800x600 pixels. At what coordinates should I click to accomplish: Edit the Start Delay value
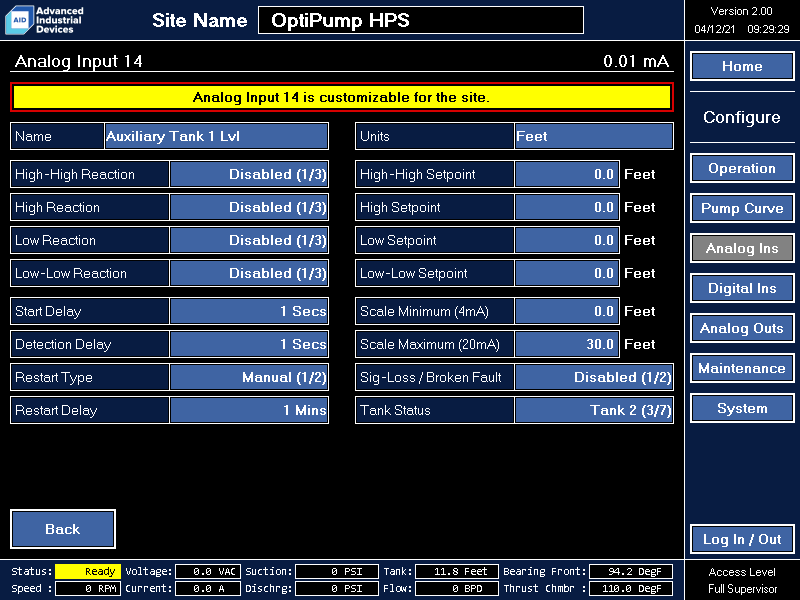249,311
